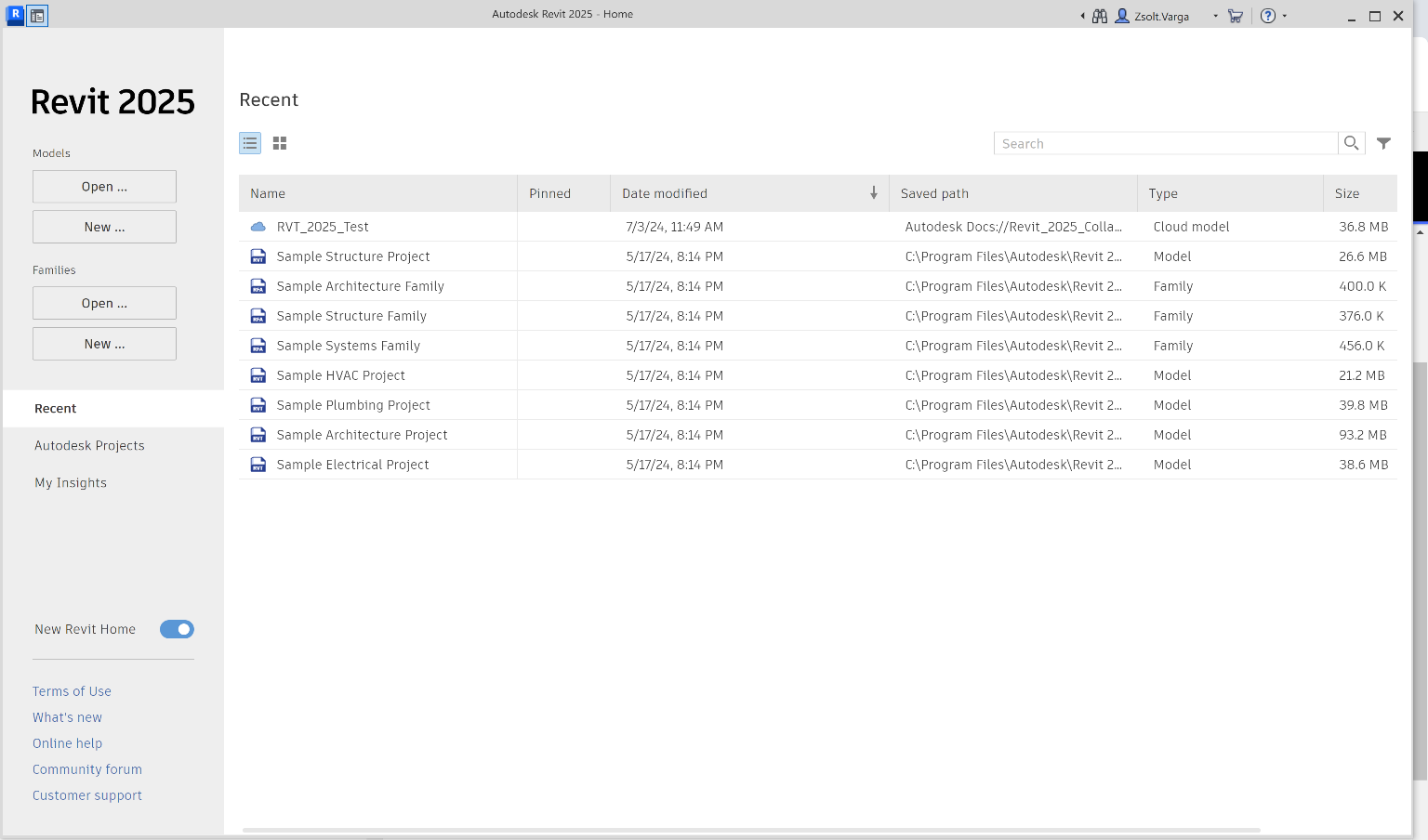
Task: Click the Revit file icon beside Sample HVAC Project
Action: coord(258,374)
